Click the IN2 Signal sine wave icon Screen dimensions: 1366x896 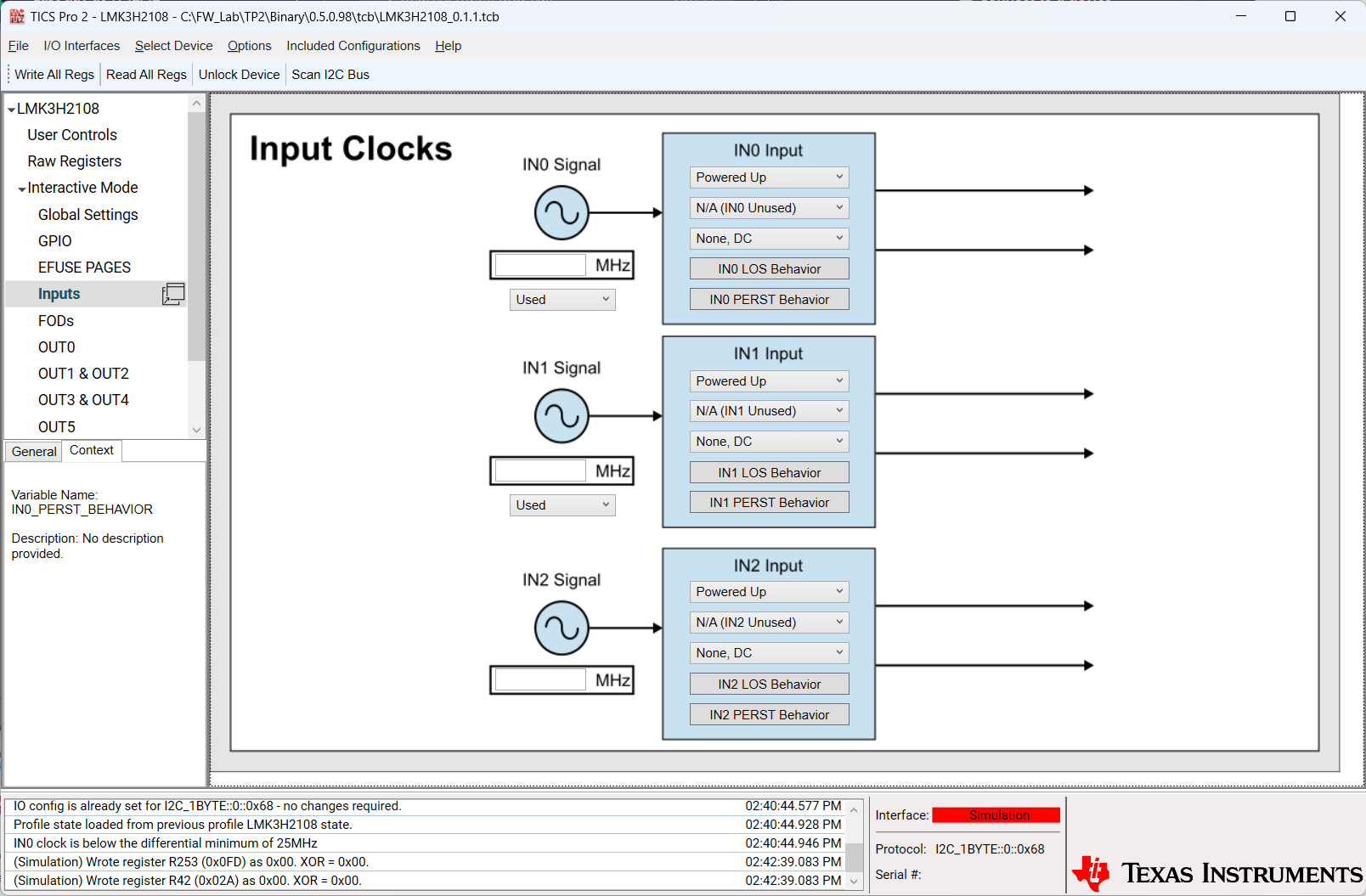(x=561, y=628)
